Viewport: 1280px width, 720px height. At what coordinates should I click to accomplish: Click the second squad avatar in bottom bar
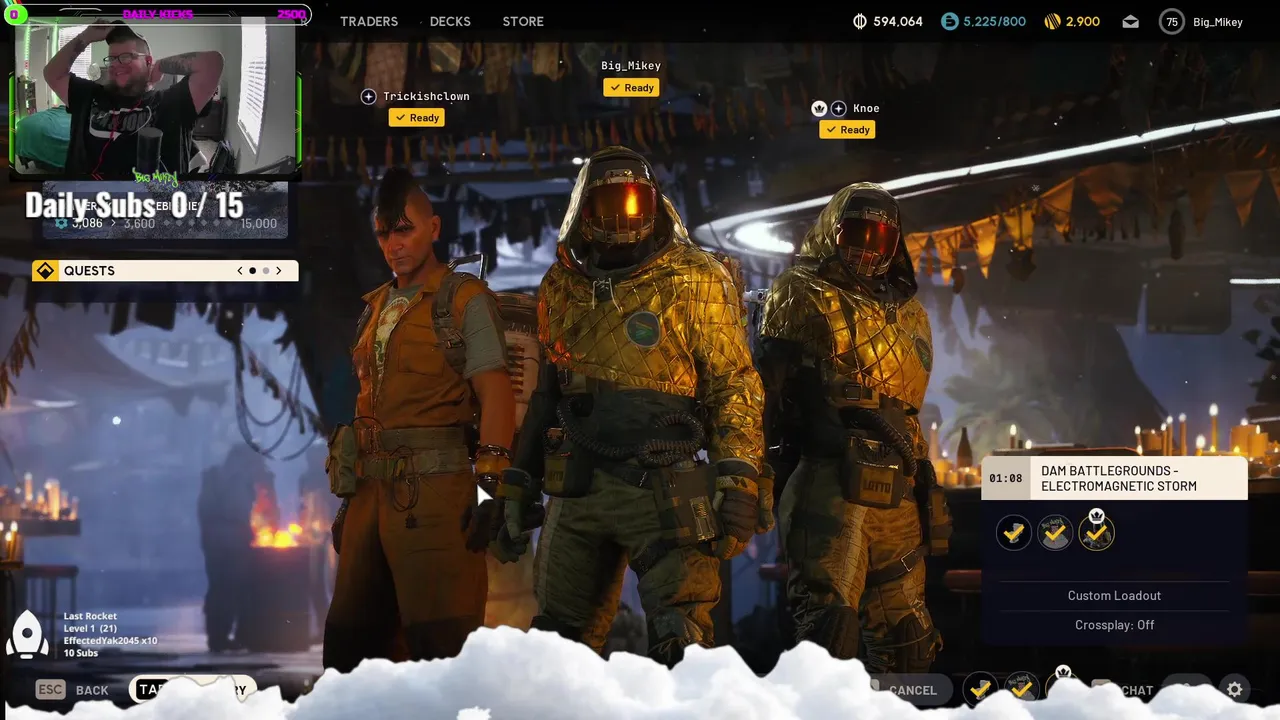pyautogui.click(x=1022, y=688)
